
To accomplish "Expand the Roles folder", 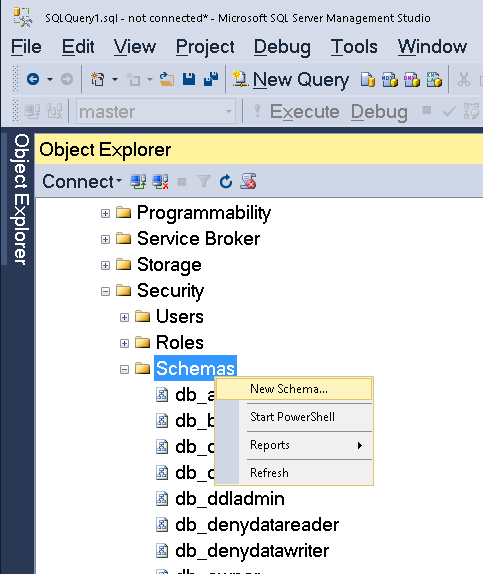I will coord(125,343).
